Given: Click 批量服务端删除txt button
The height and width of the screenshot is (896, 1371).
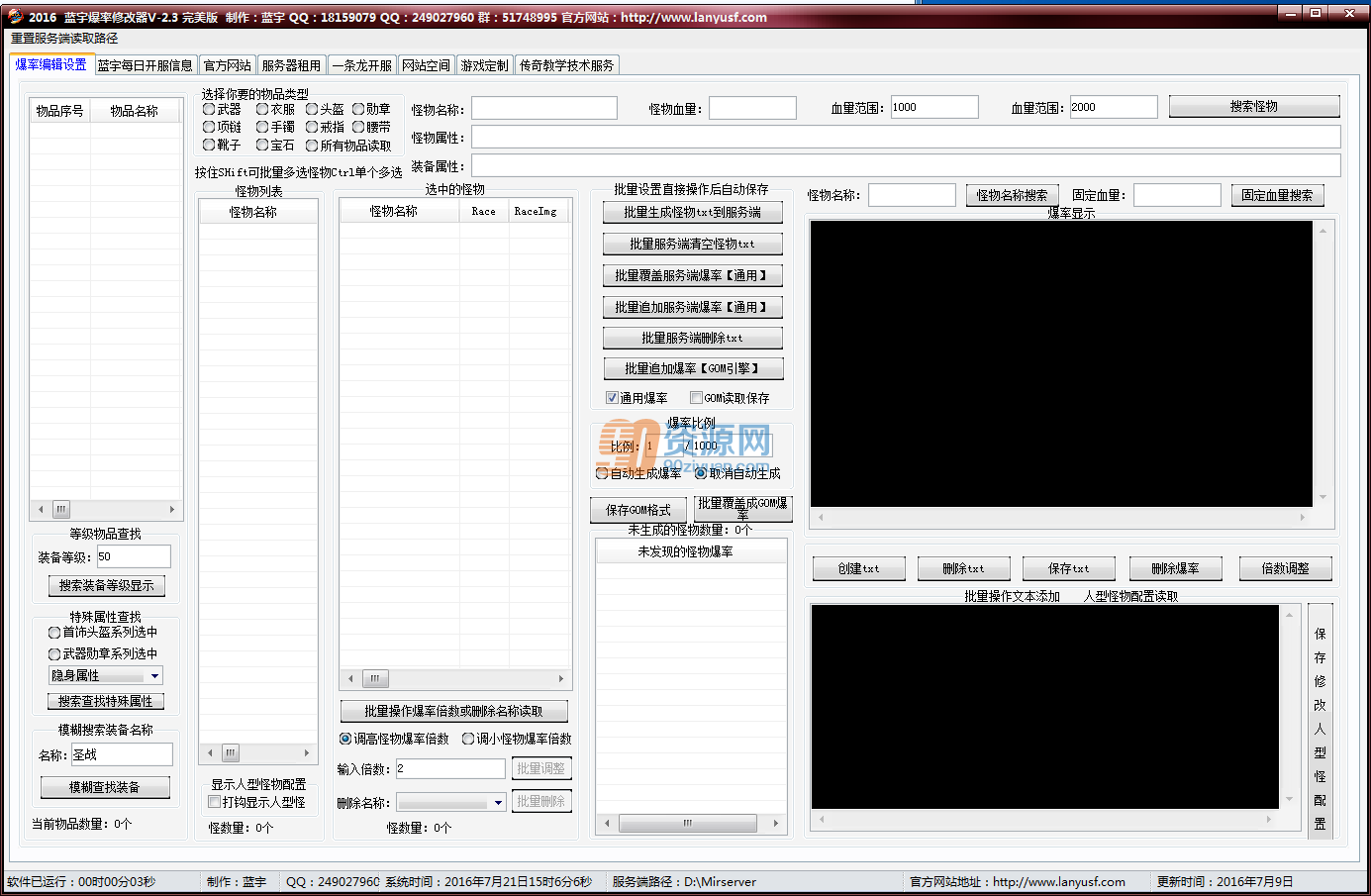Looking at the screenshot, I should (693, 338).
